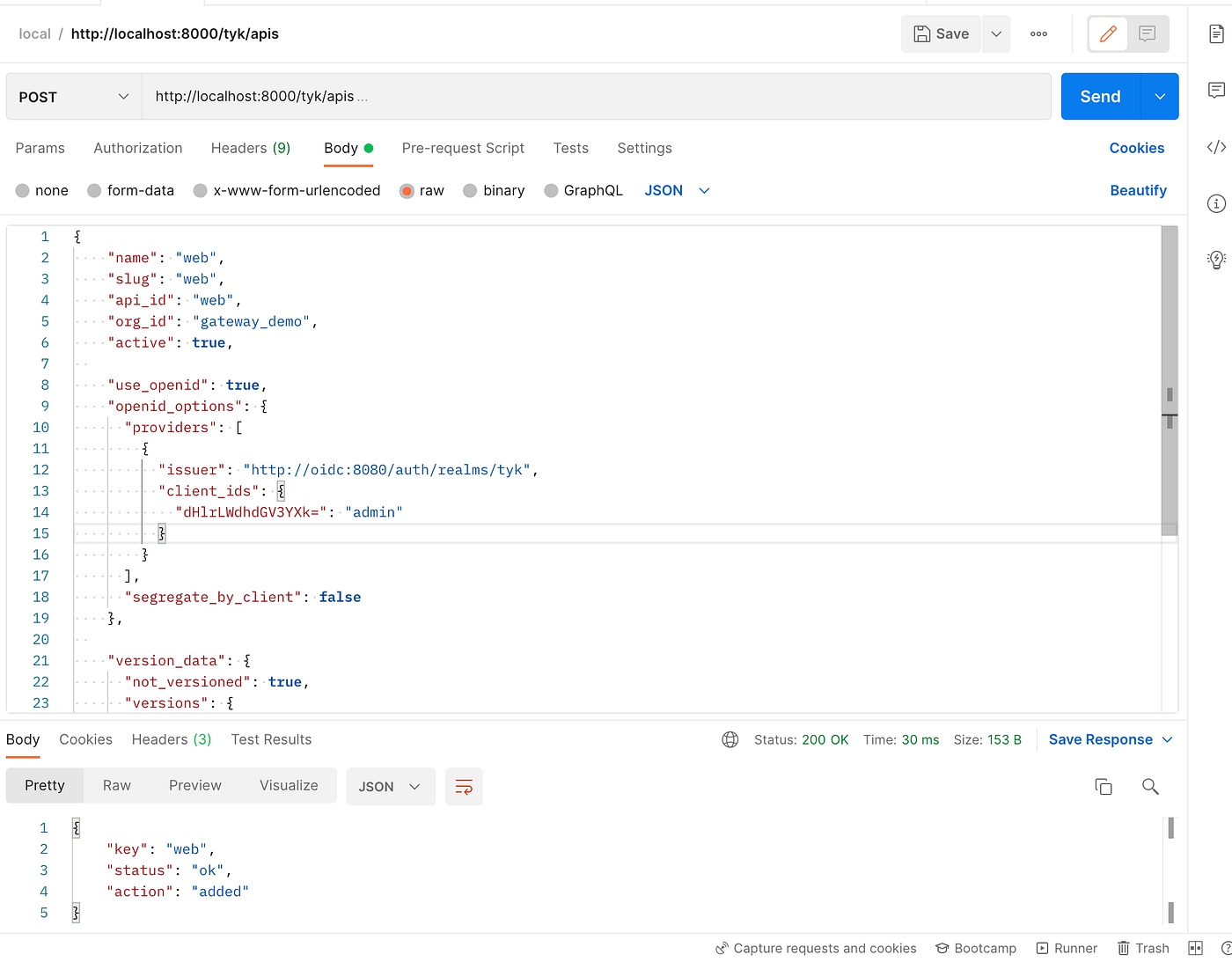Search within the response
Image resolution: width=1232 pixels, height=962 pixels.
pyautogui.click(x=1150, y=786)
